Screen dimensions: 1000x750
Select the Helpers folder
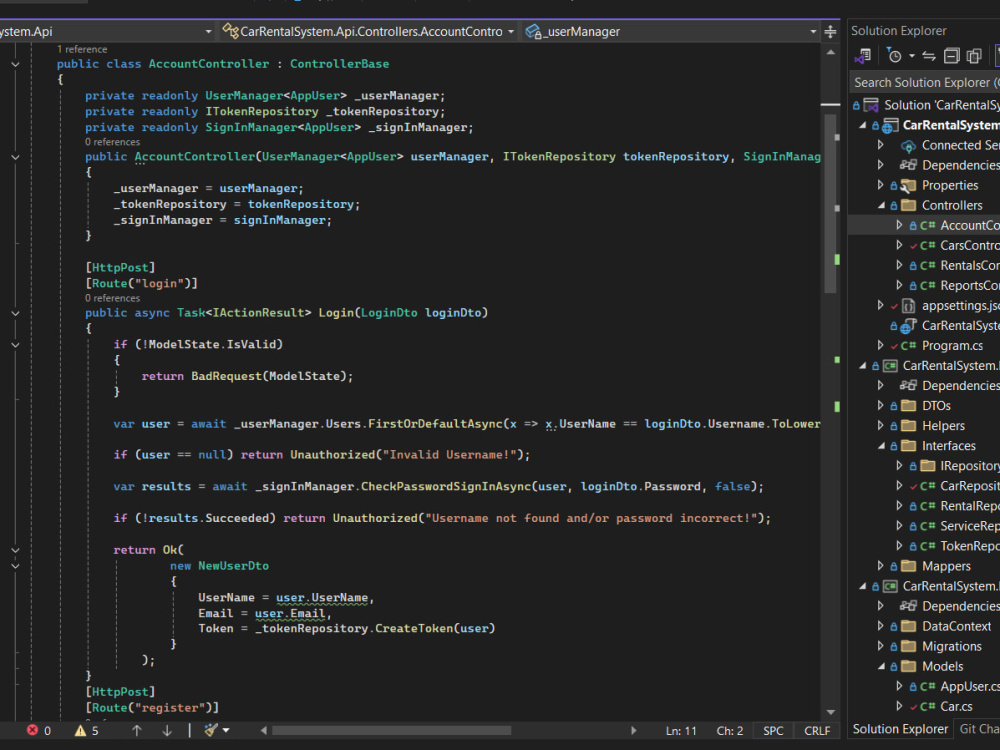click(x=943, y=426)
